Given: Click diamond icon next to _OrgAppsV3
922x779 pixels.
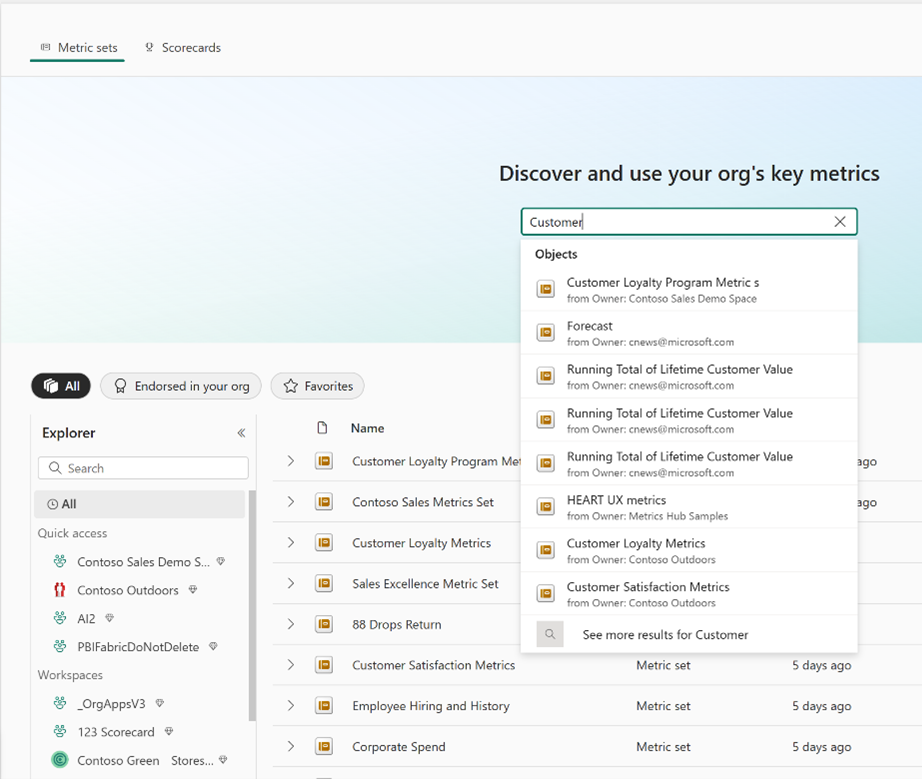Looking at the screenshot, I should tap(159, 703).
